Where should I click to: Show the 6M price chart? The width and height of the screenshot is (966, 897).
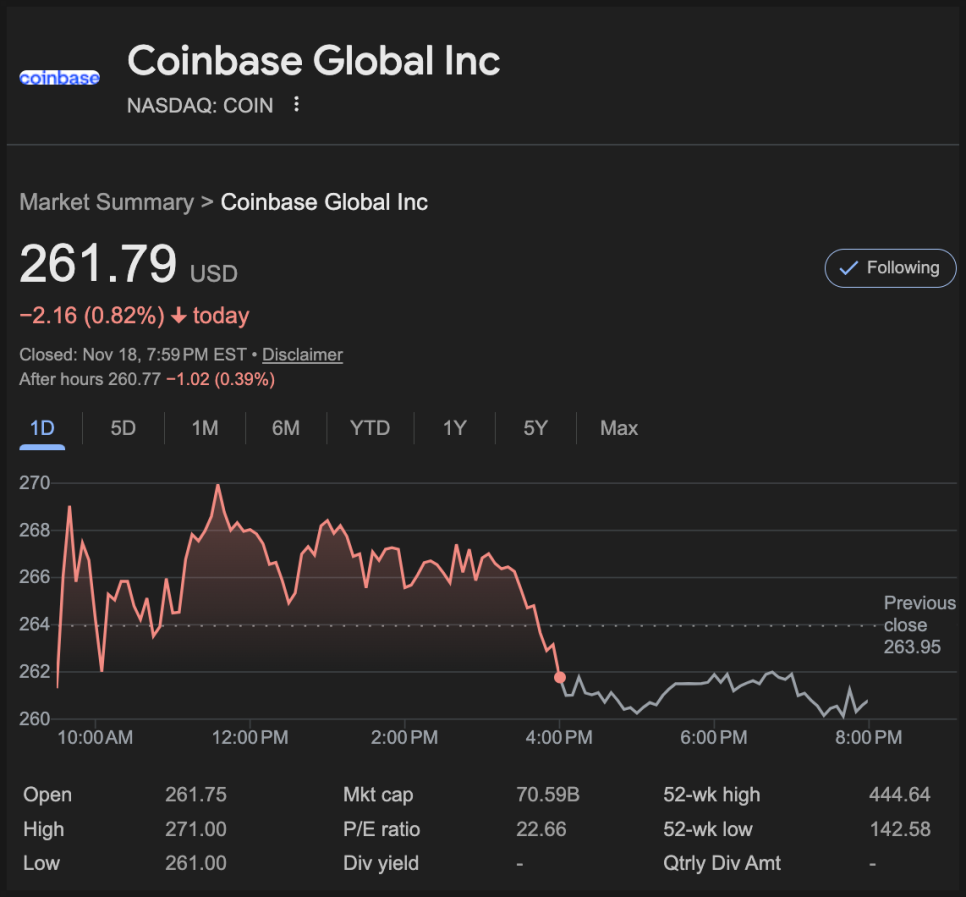click(x=286, y=428)
